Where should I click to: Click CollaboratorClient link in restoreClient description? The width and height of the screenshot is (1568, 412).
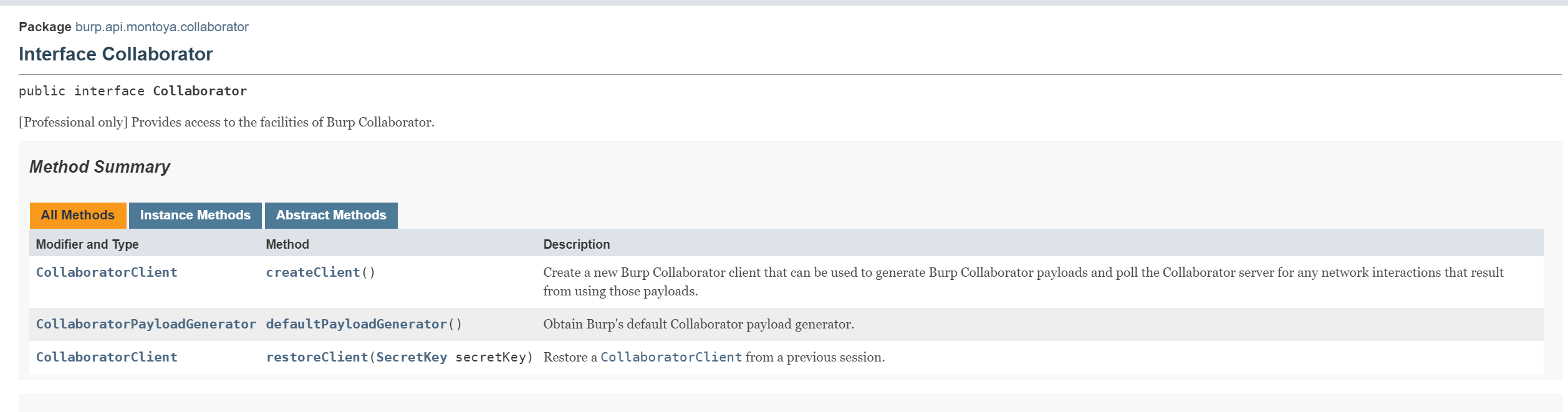coord(671,357)
